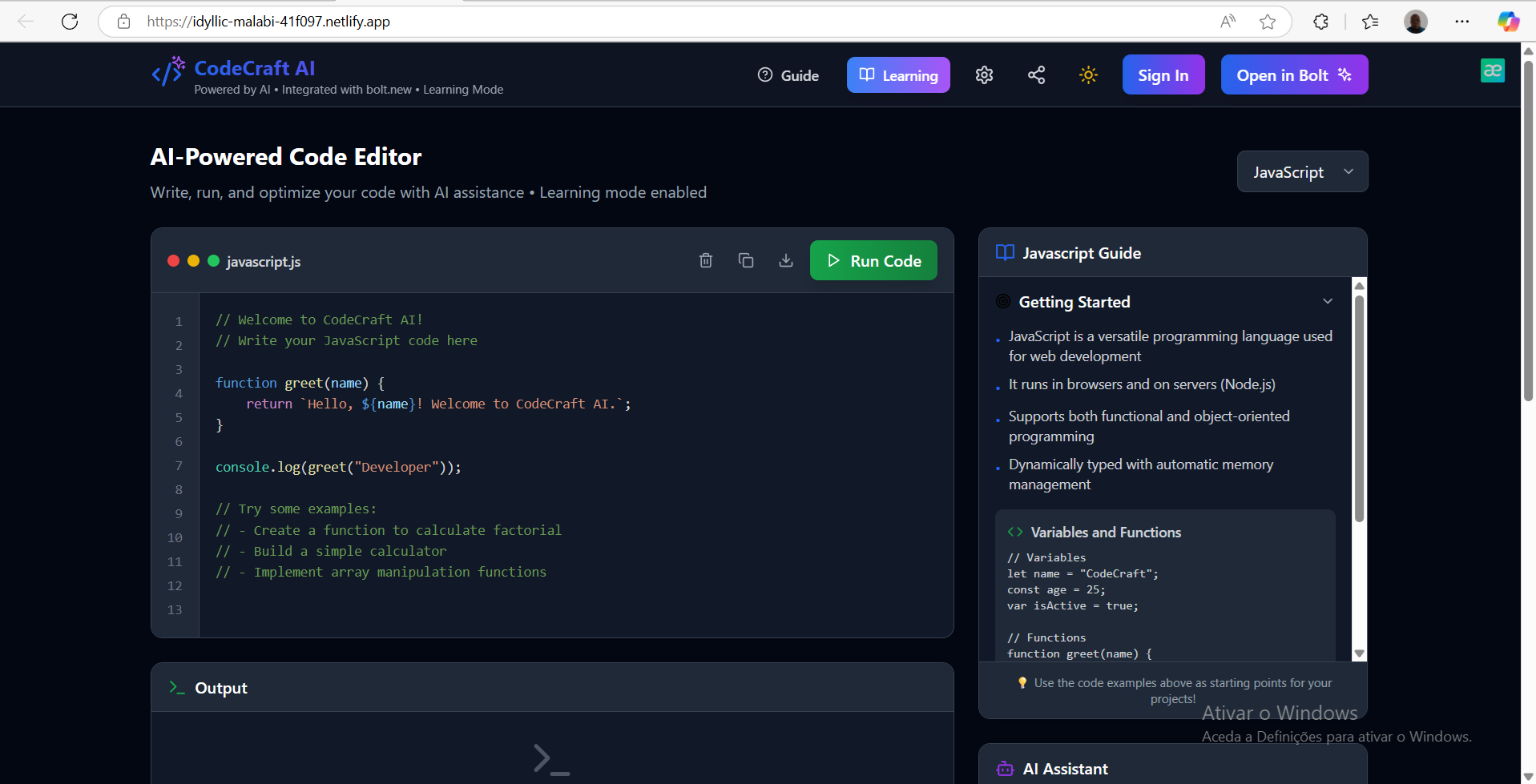
Task: Open the JavaScript language dropdown
Action: (1302, 171)
